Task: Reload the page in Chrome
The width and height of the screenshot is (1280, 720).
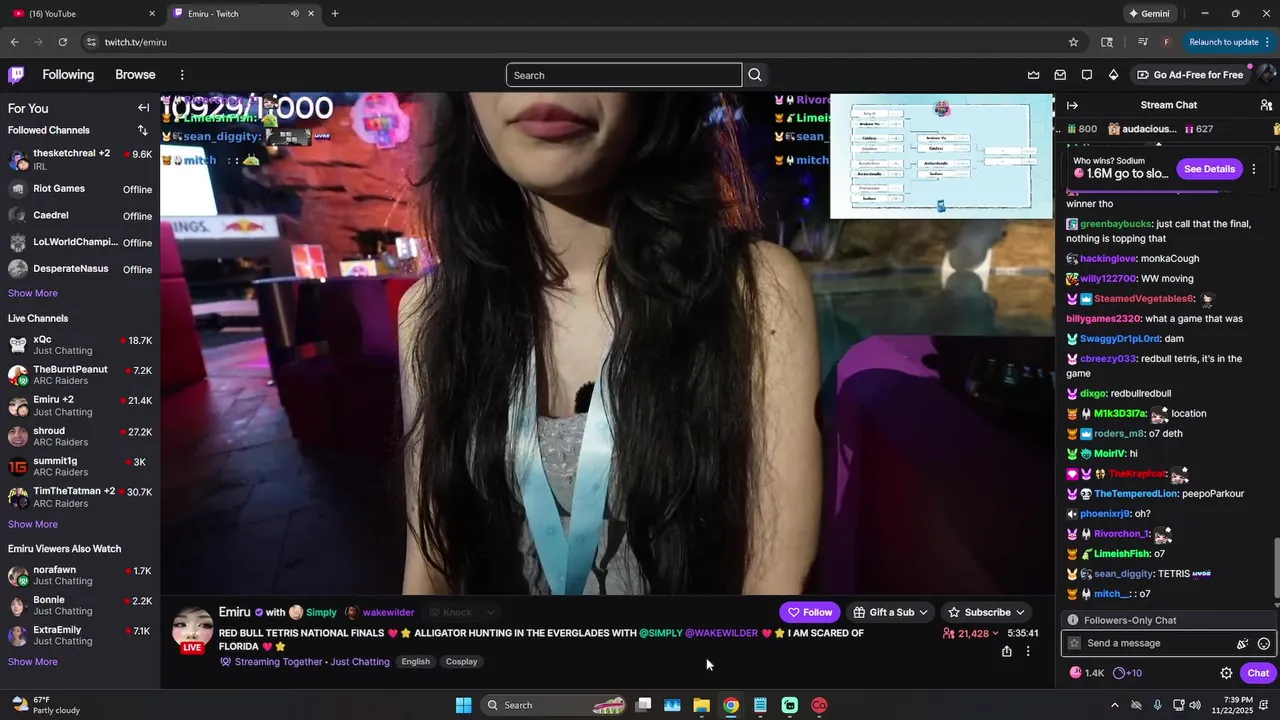Action: [63, 42]
